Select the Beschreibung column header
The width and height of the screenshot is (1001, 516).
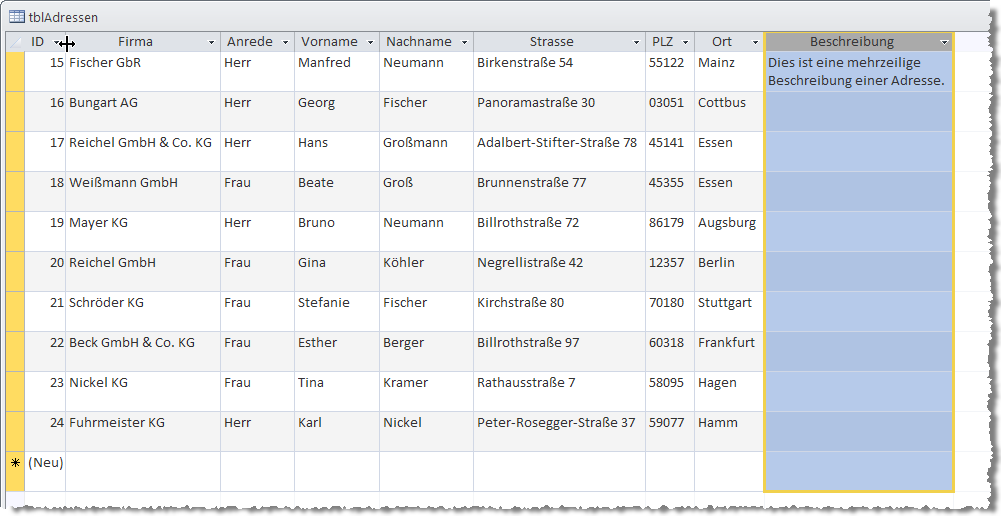(851, 42)
